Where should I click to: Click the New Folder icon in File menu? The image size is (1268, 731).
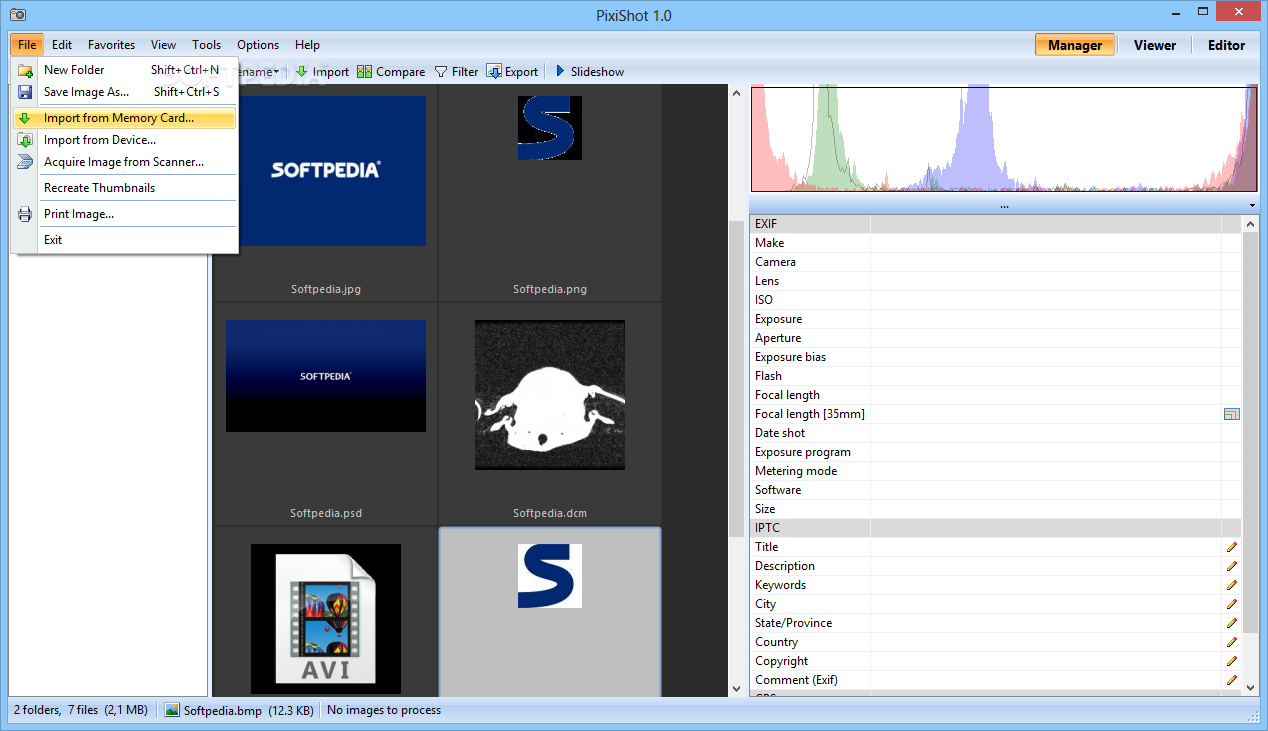[25, 70]
